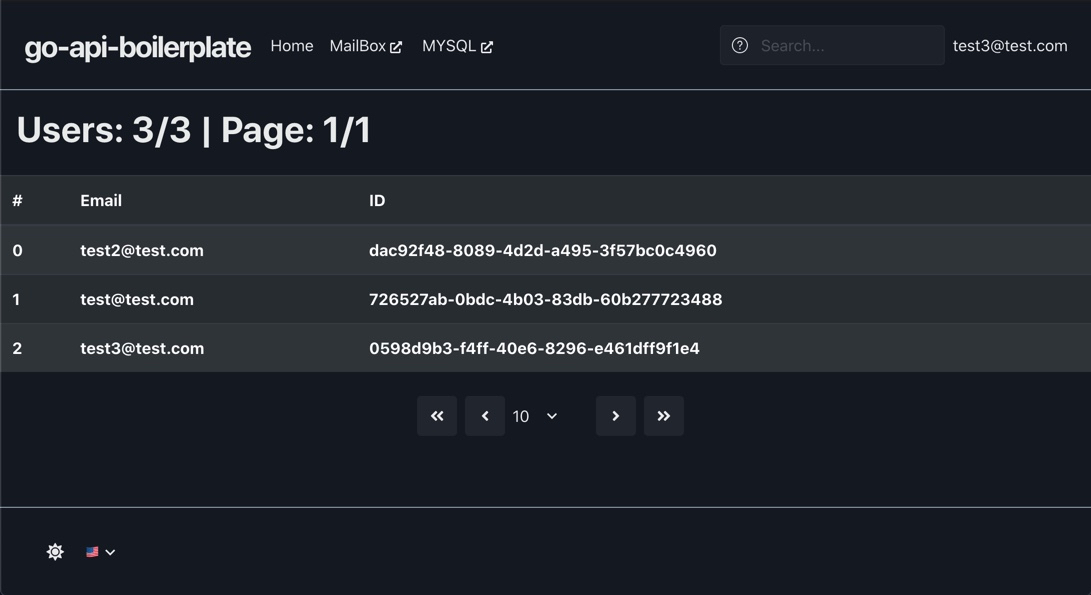Expand the language selector chevron
The height and width of the screenshot is (595, 1091).
click(x=110, y=553)
